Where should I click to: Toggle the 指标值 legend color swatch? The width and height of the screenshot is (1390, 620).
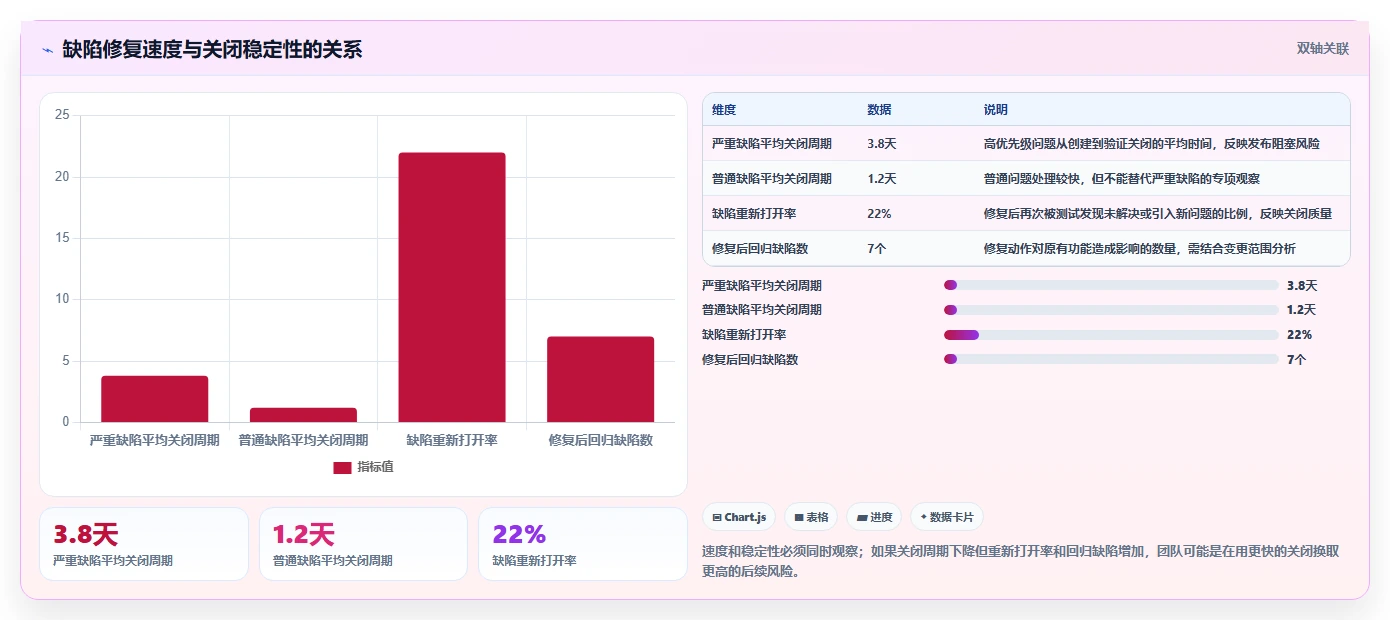coord(342,467)
